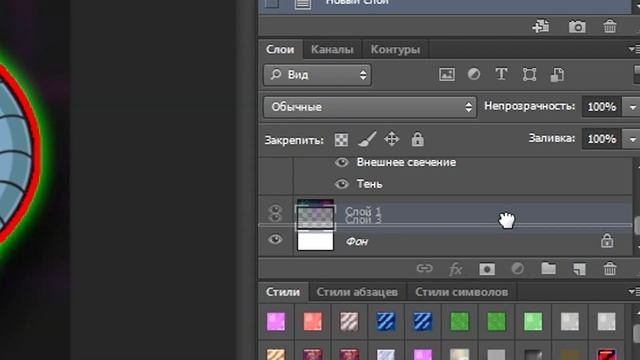Open the Обычные blend mode dropdown
Screen dimensions: 640x360
tap(370, 107)
